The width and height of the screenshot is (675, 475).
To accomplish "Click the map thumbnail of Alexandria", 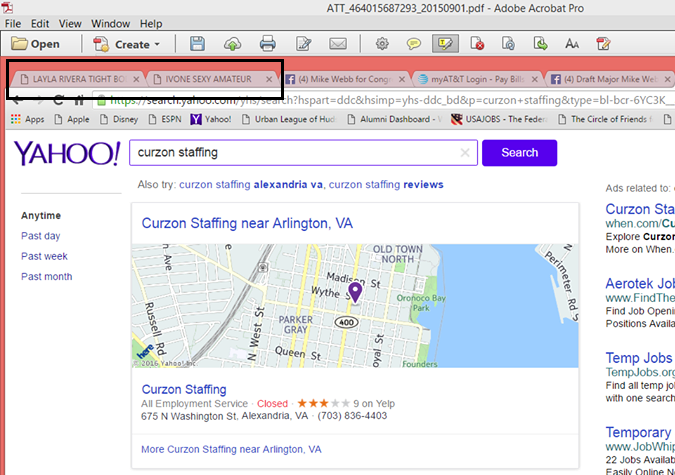I will [x=355, y=306].
